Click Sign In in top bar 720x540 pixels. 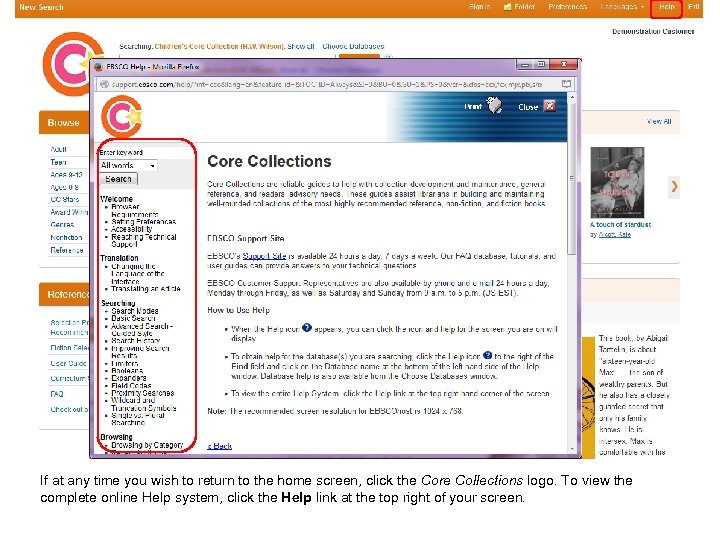click(479, 7)
